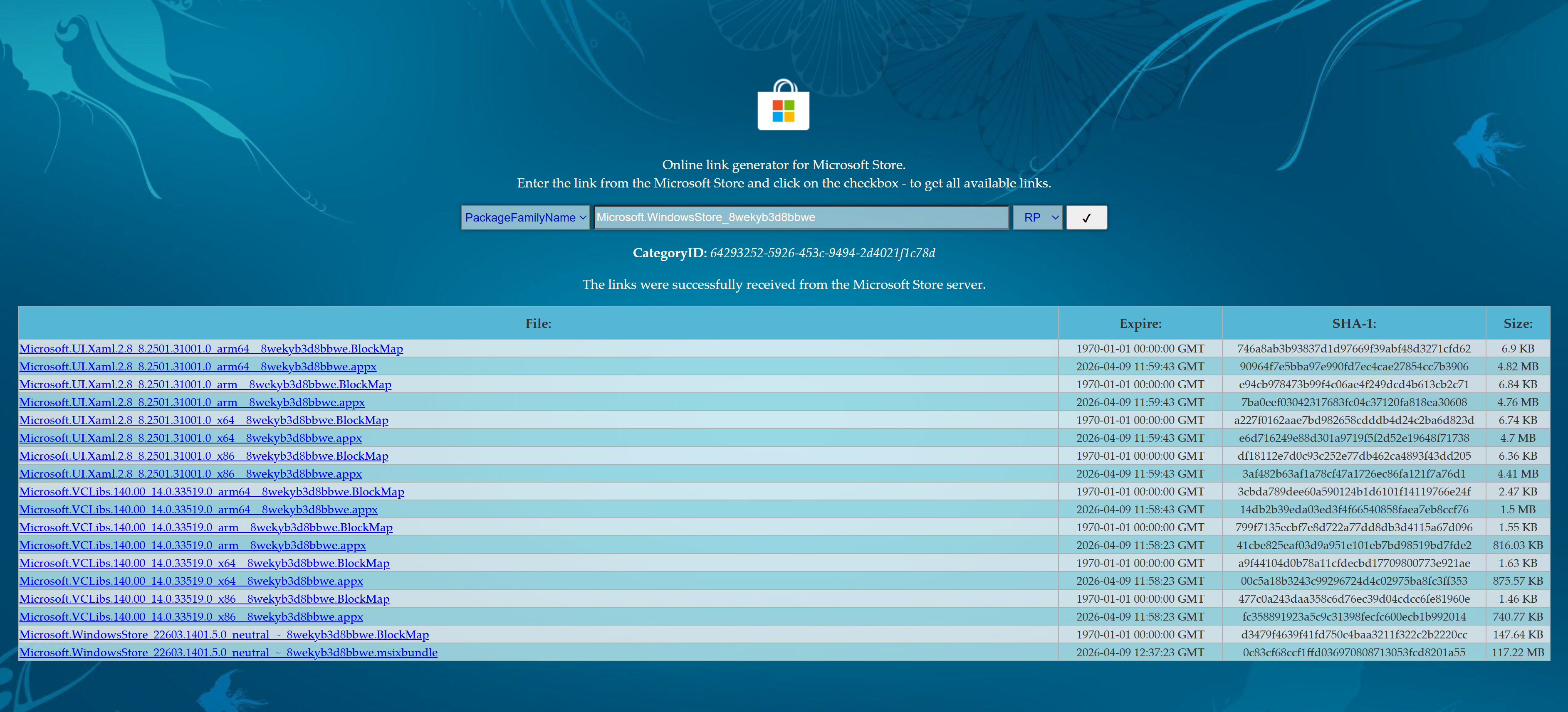Download WindowsStore 22603.1401.5.0 msixbundle file
The height and width of the screenshot is (712, 1568).
(228, 653)
